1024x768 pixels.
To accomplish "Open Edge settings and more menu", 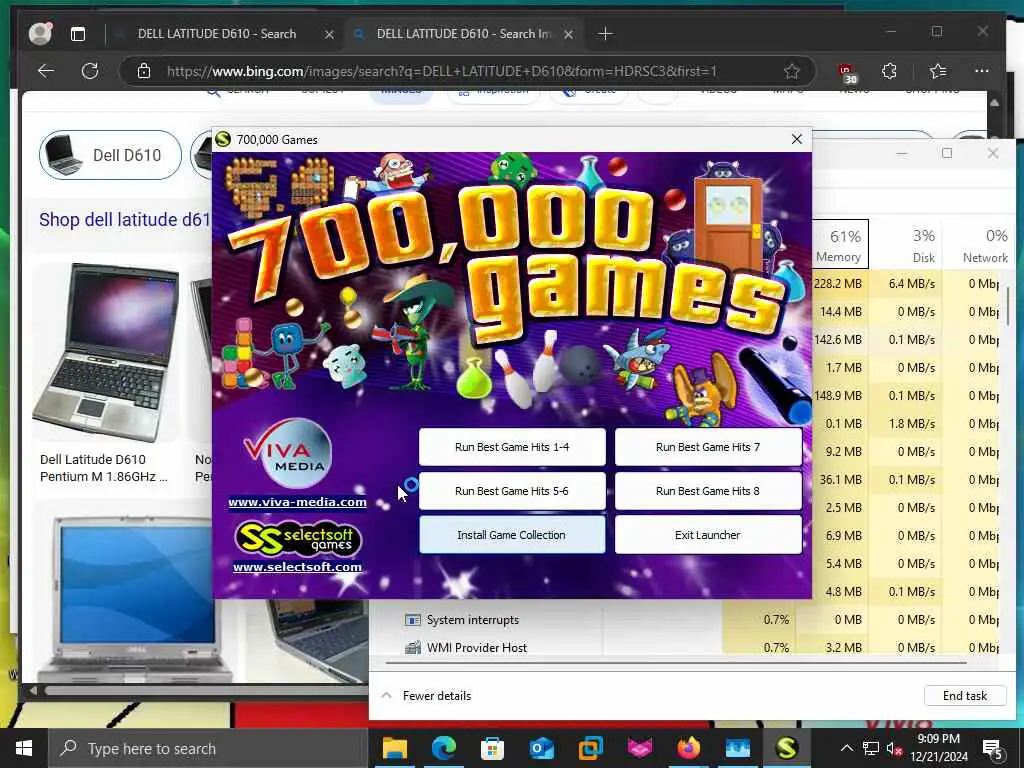I will [x=982, y=71].
